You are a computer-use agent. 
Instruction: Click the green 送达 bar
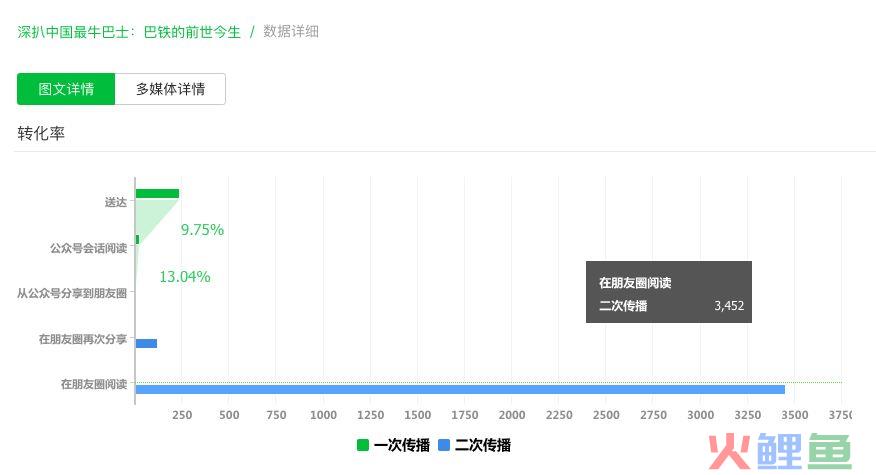tap(158, 194)
